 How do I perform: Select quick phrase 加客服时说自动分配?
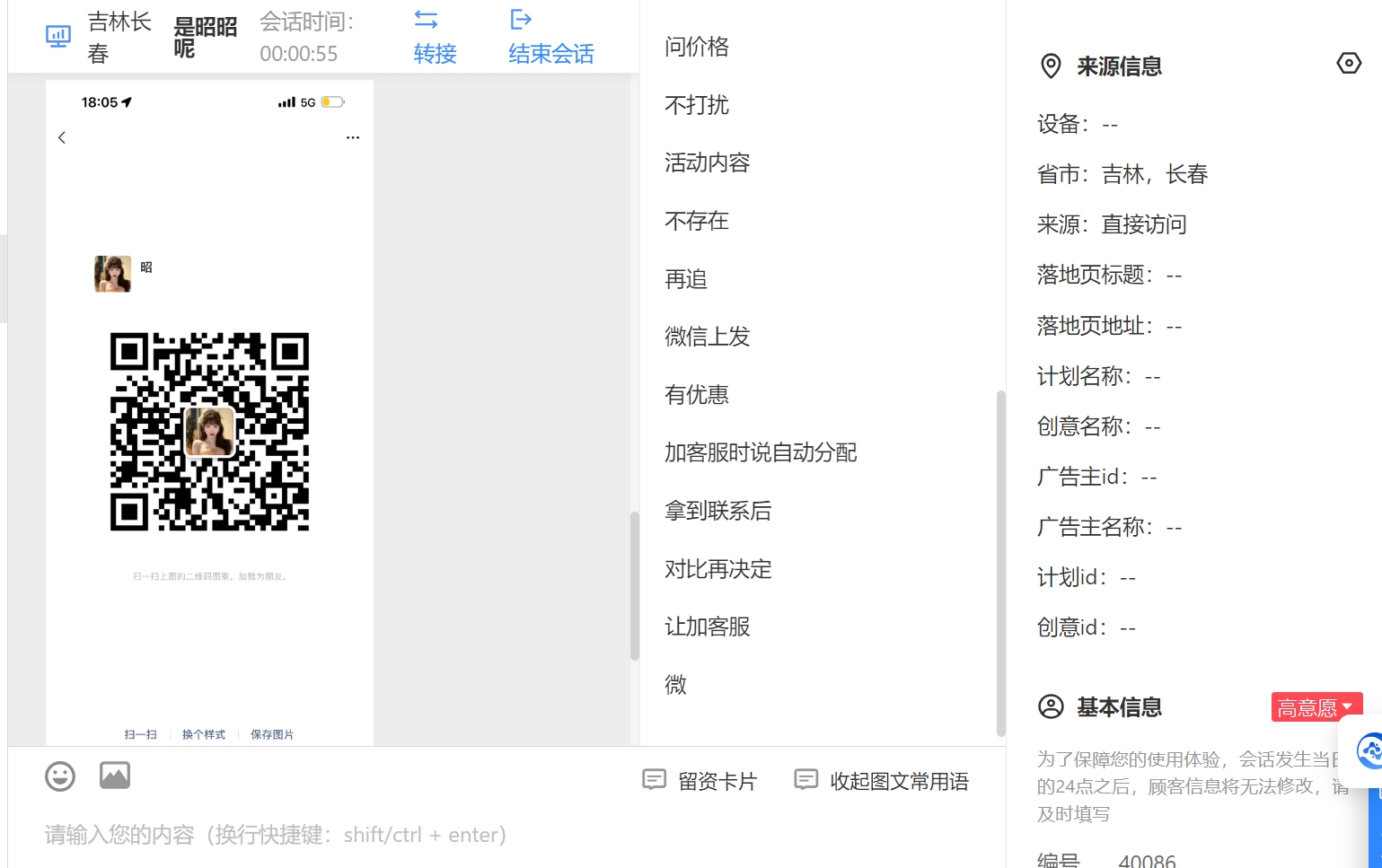[x=761, y=452]
